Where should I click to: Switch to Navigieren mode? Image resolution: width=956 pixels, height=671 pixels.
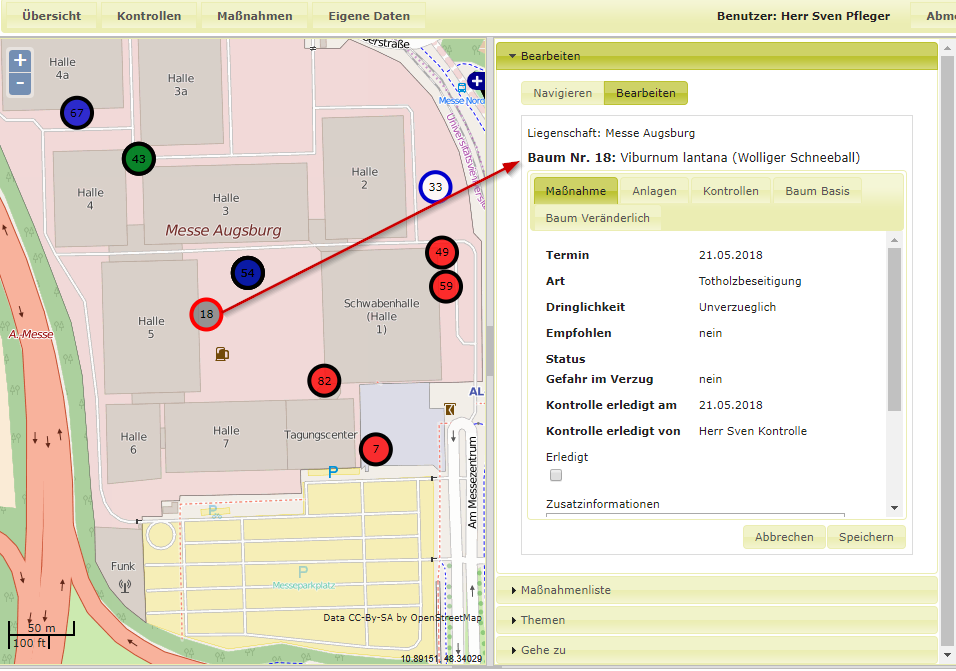tap(562, 93)
